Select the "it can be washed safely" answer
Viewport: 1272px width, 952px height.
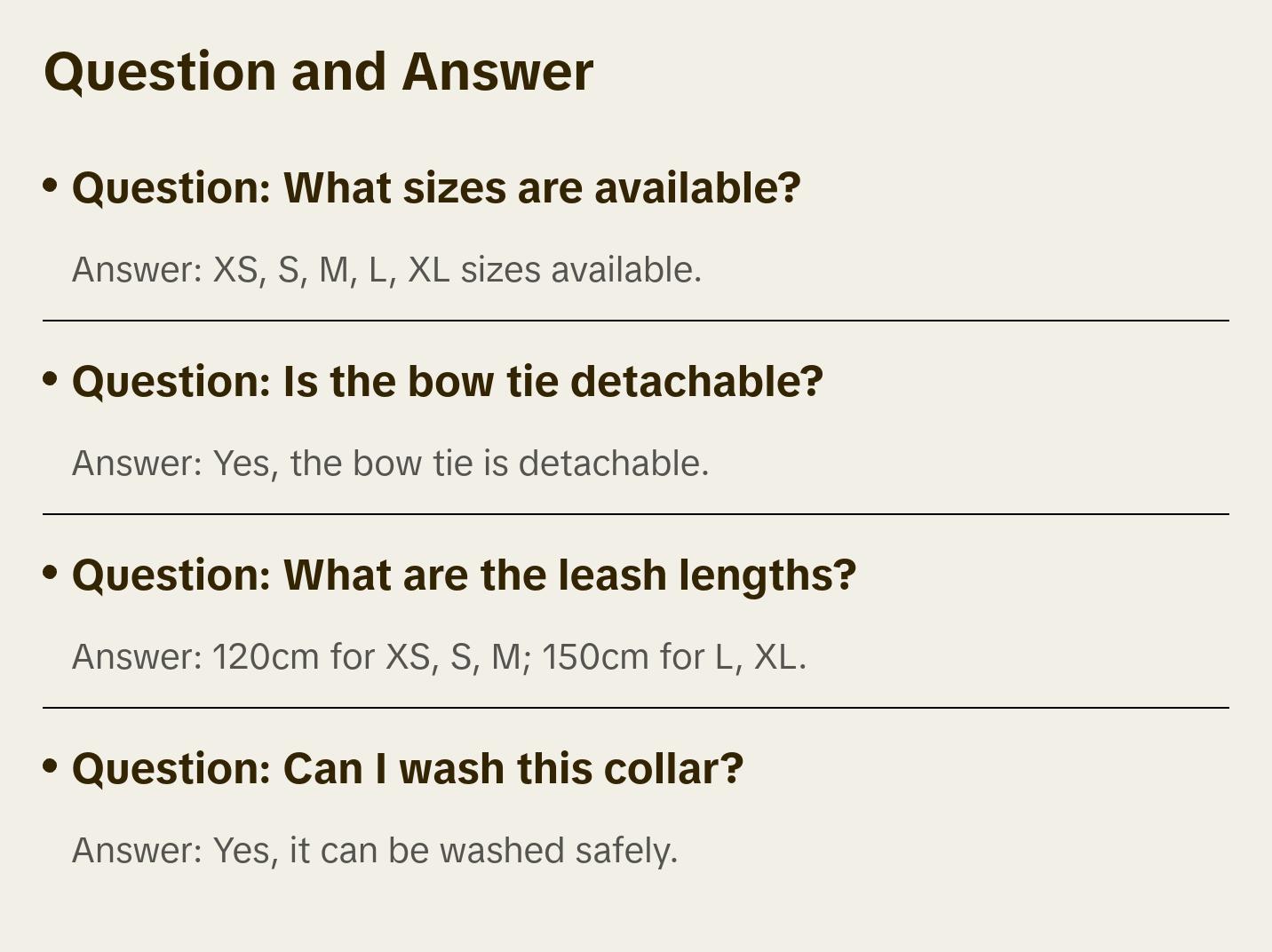click(483, 851)
